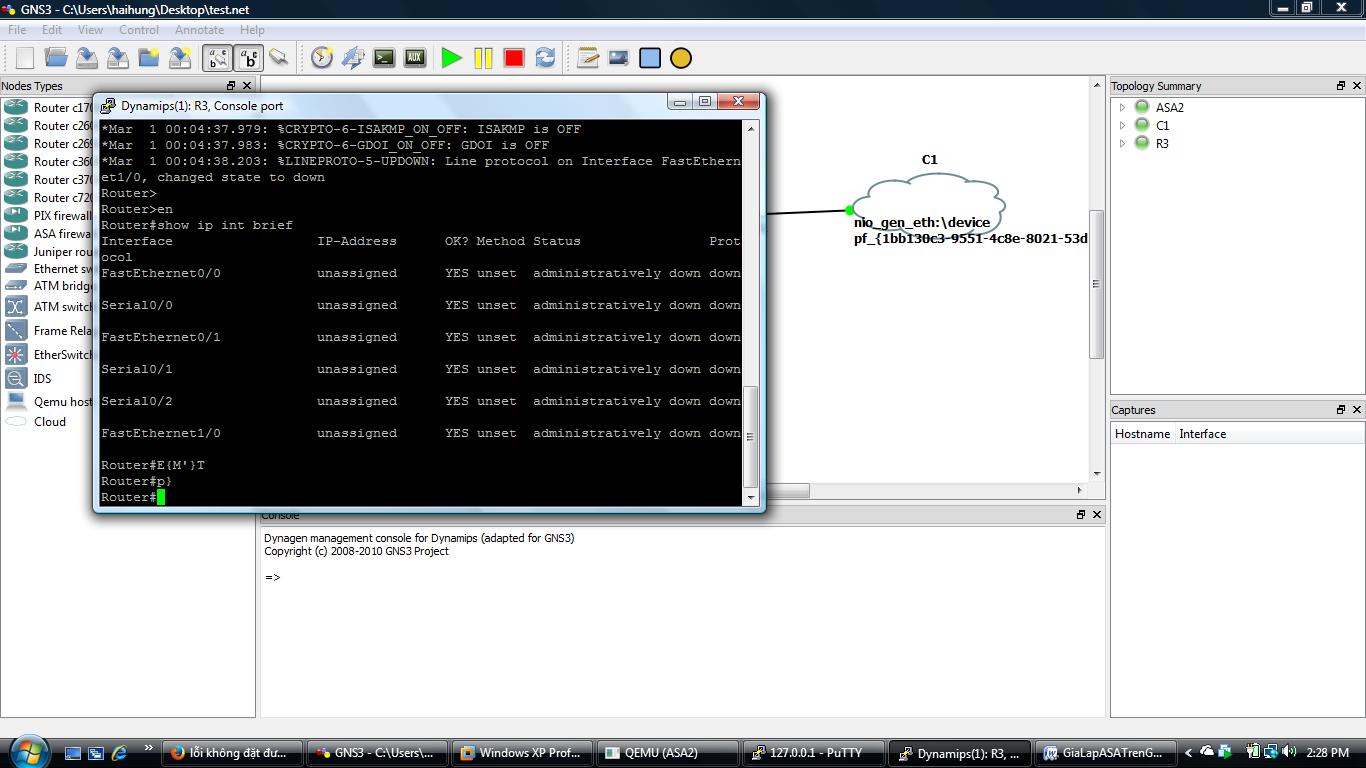Switch to QEMU (ASA2) taskbar window

coord(660,753)
